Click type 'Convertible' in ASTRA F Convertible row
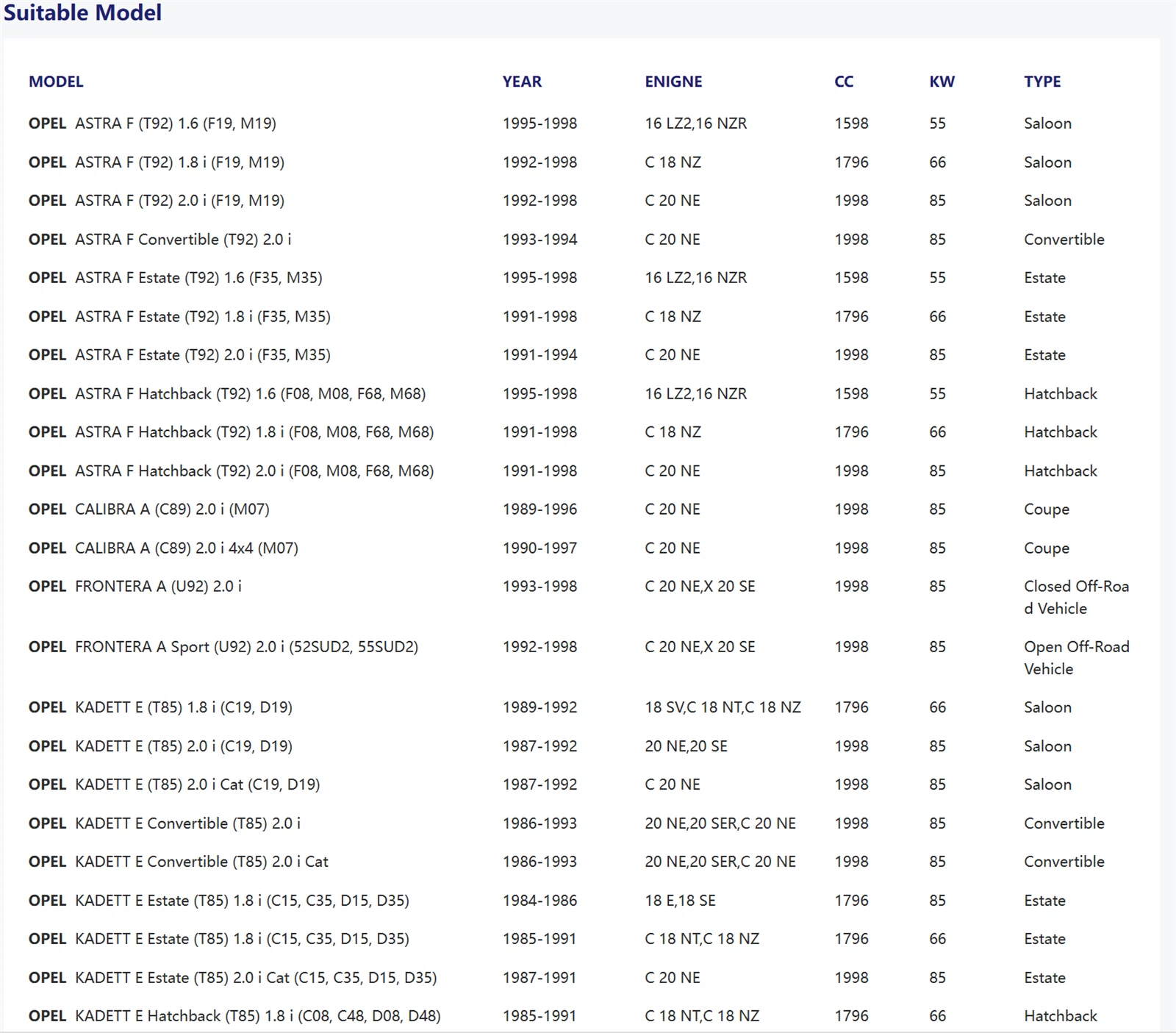 click(1064, 240)
